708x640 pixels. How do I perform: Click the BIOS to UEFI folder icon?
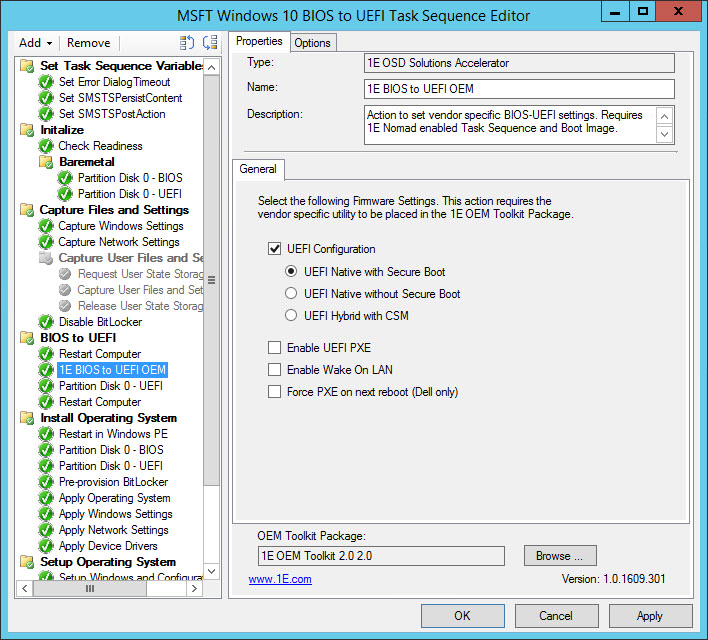27,338
